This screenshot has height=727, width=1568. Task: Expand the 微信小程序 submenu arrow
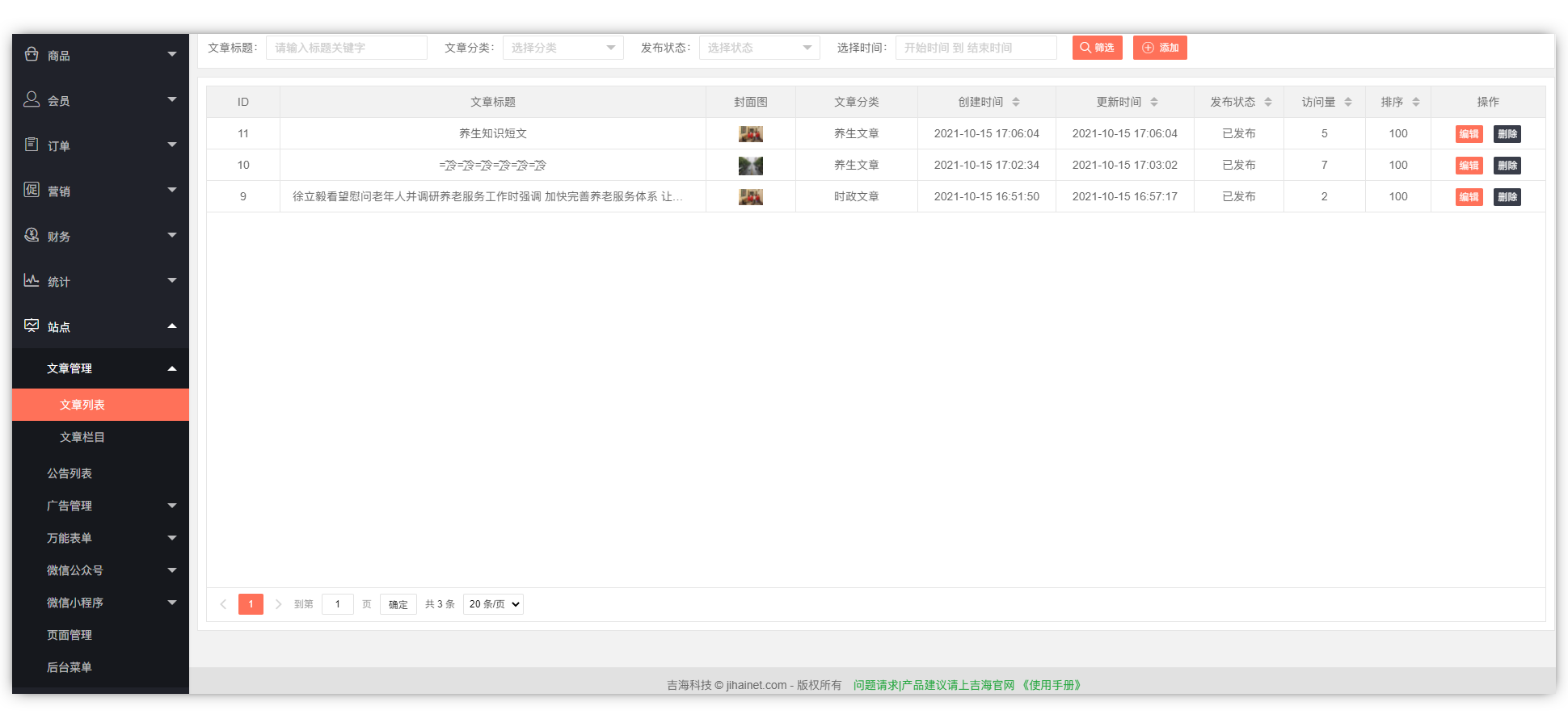[172, 603]
